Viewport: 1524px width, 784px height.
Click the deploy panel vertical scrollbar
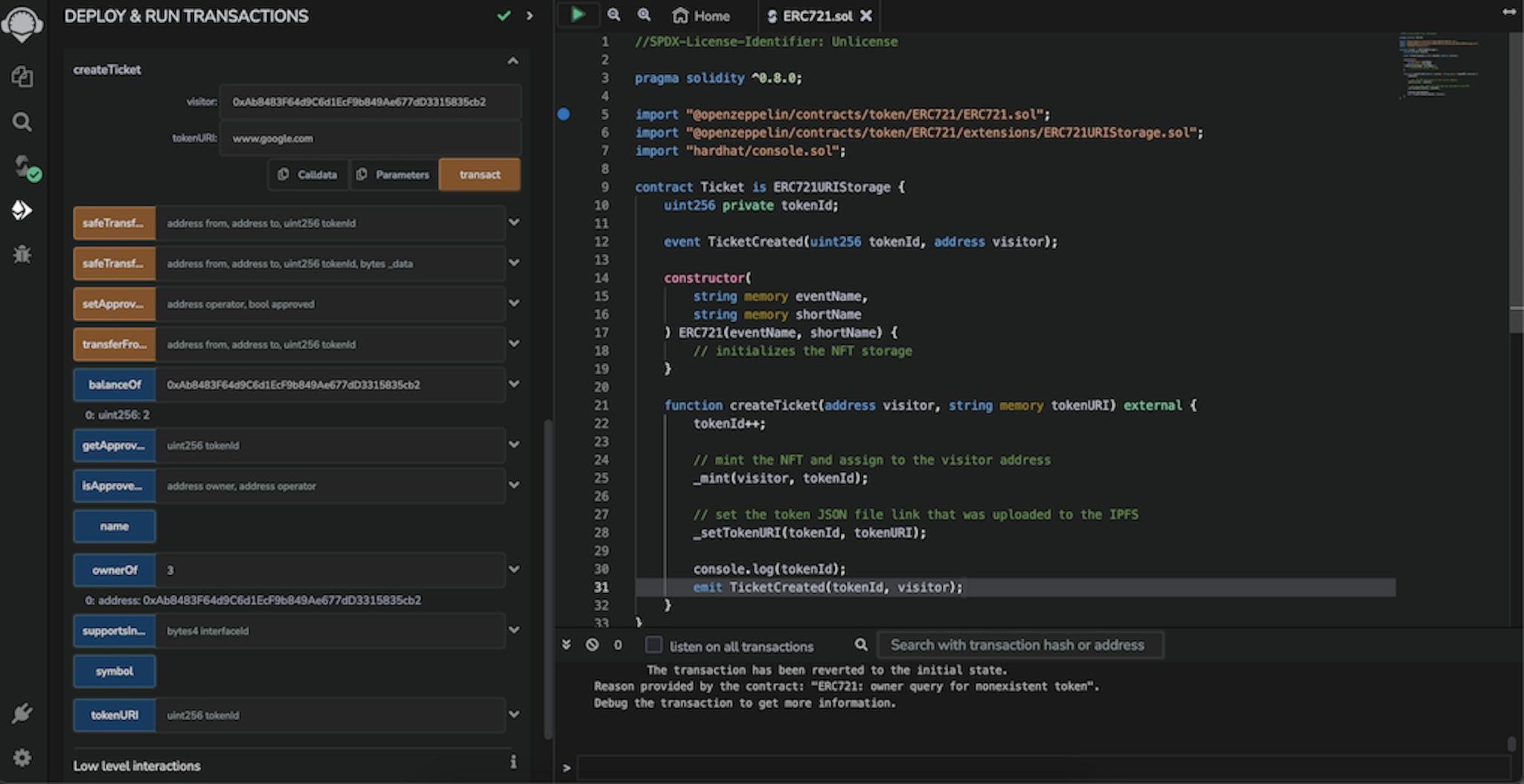point(548,579)
